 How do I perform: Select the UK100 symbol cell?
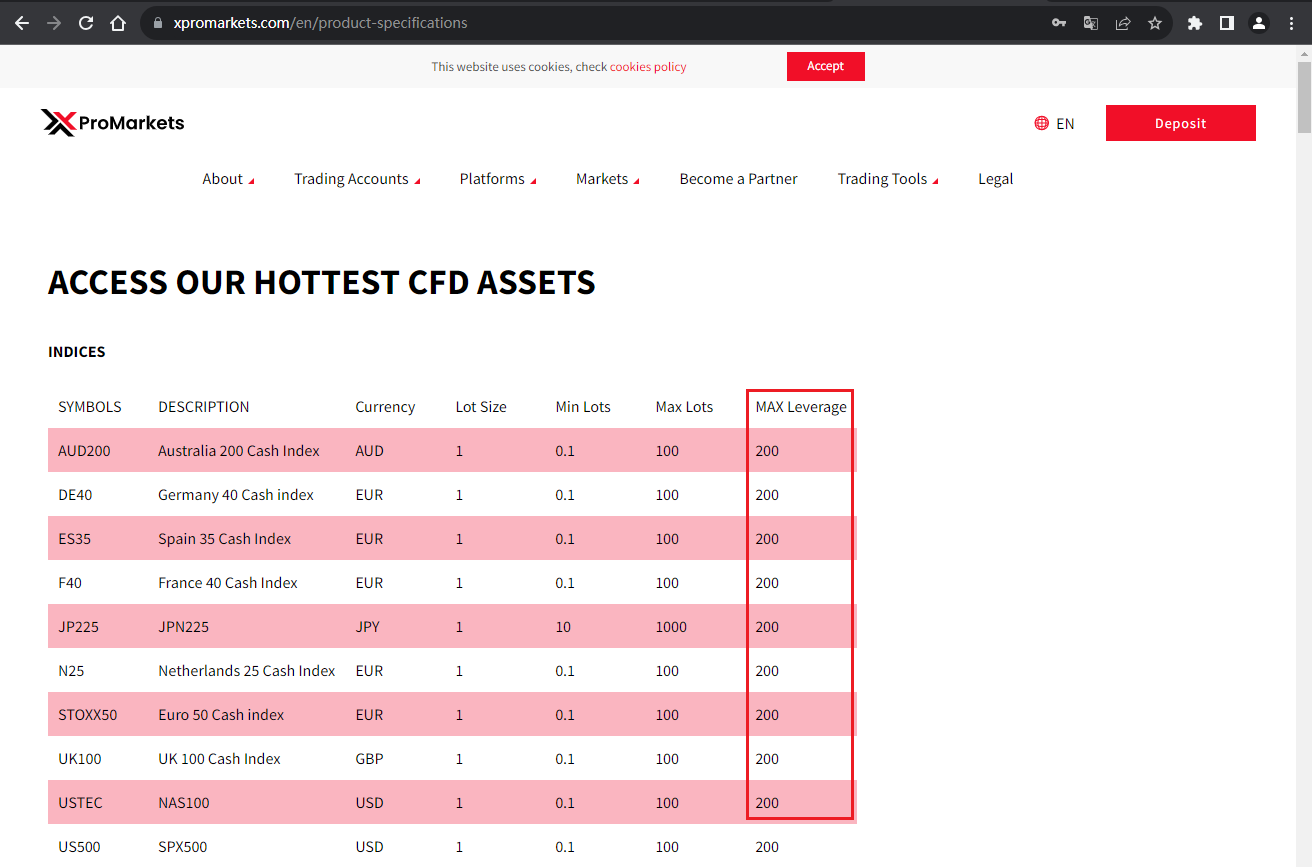tap(80, 759)
